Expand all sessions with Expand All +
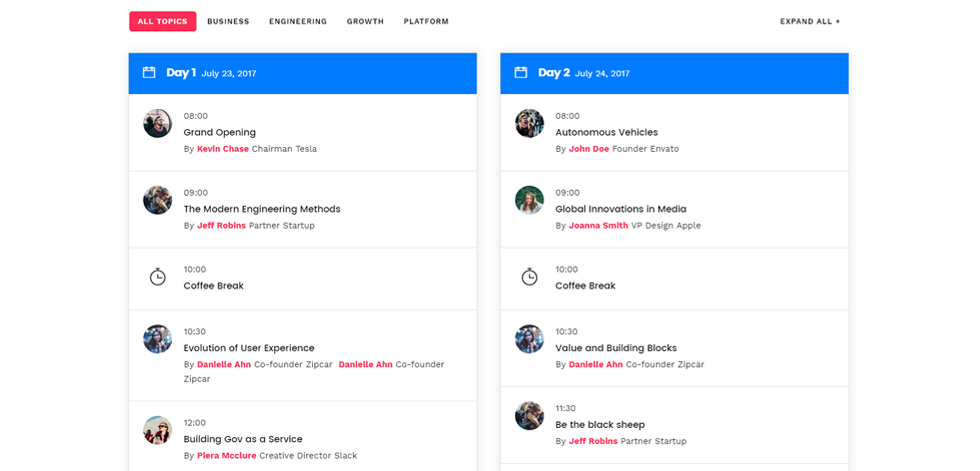980x471 pixels. tap(810, 21)
